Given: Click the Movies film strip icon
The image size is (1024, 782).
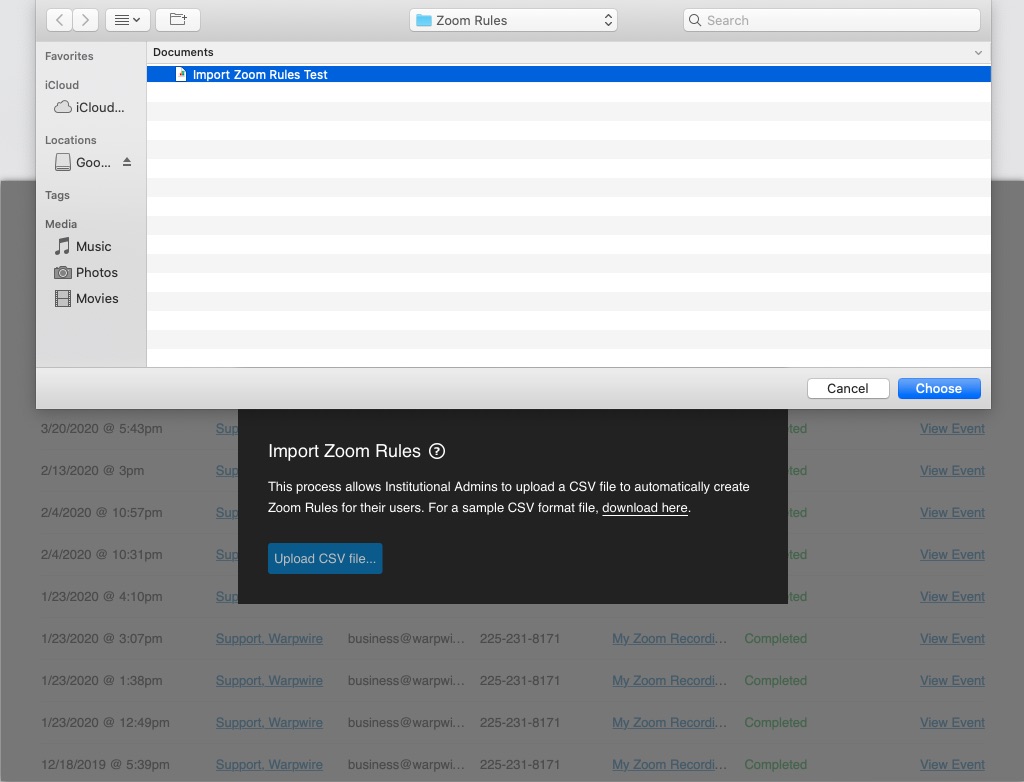Looking at the screenshot, I should (63, 299).
